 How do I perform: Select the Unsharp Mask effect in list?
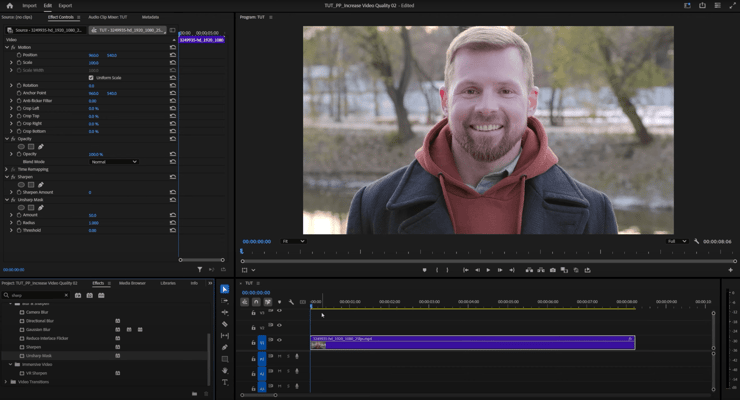point(39,356)
